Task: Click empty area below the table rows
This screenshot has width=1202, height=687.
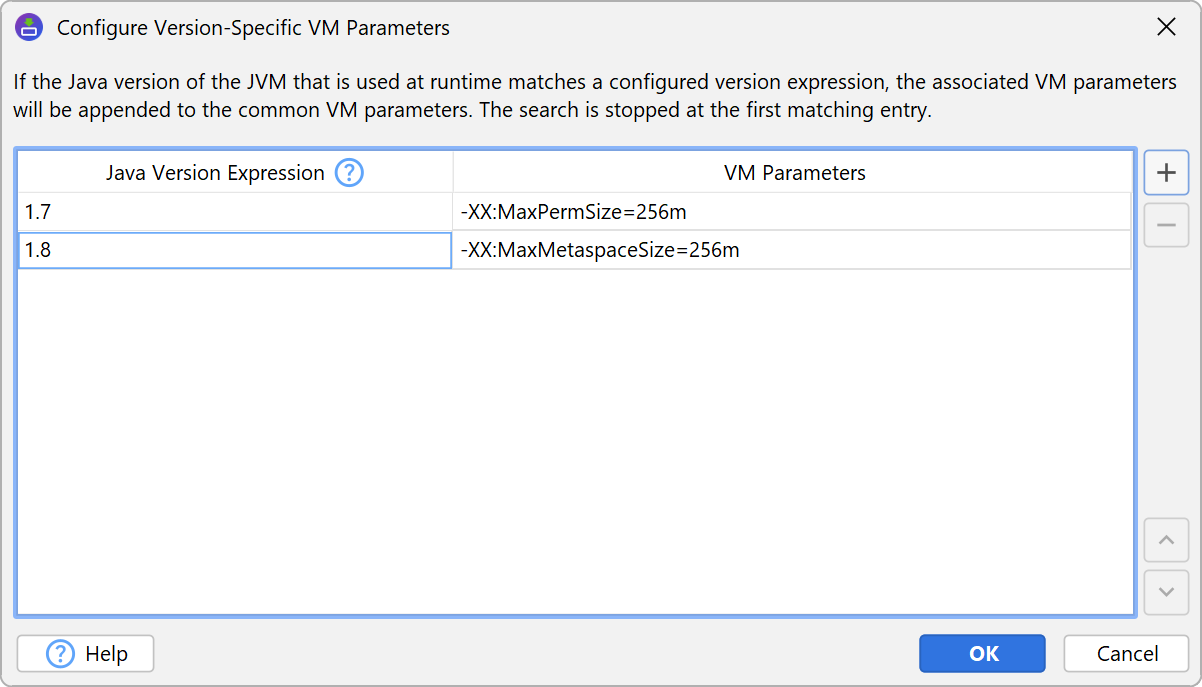Action: click(x=575, y=440)
